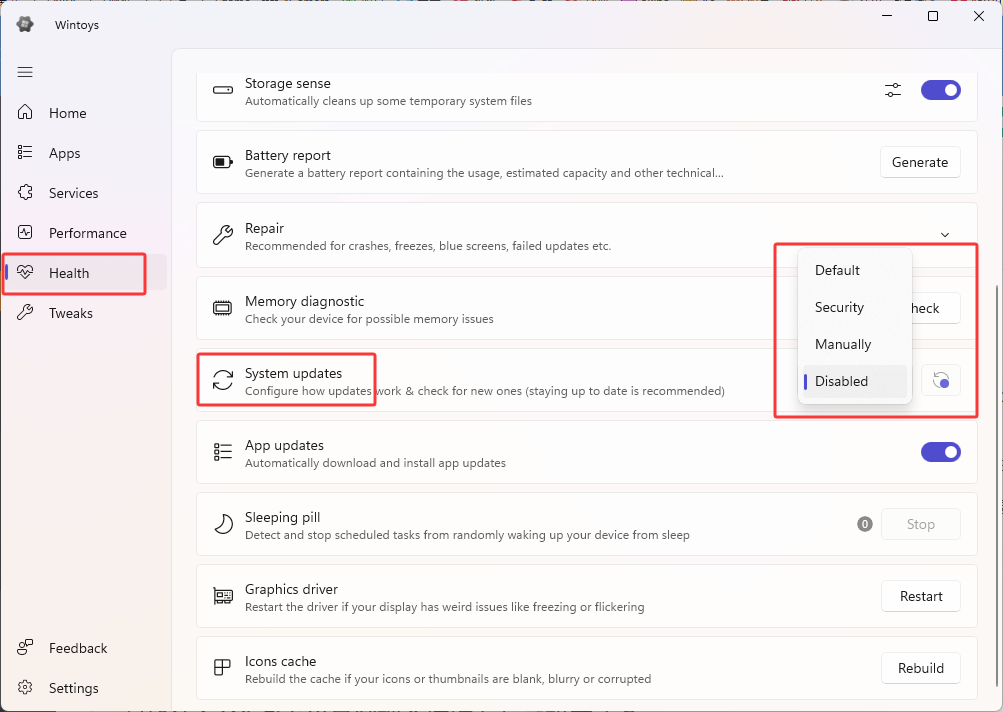Select Security from the update options

839,307
